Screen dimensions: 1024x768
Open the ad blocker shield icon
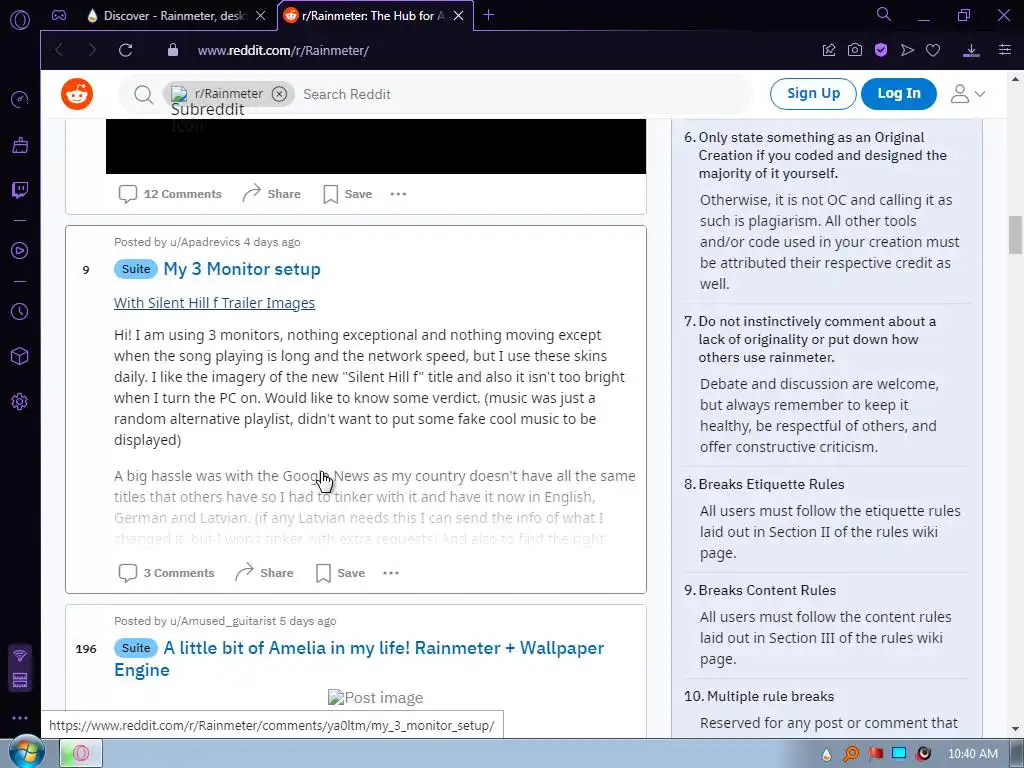(881, 50)
